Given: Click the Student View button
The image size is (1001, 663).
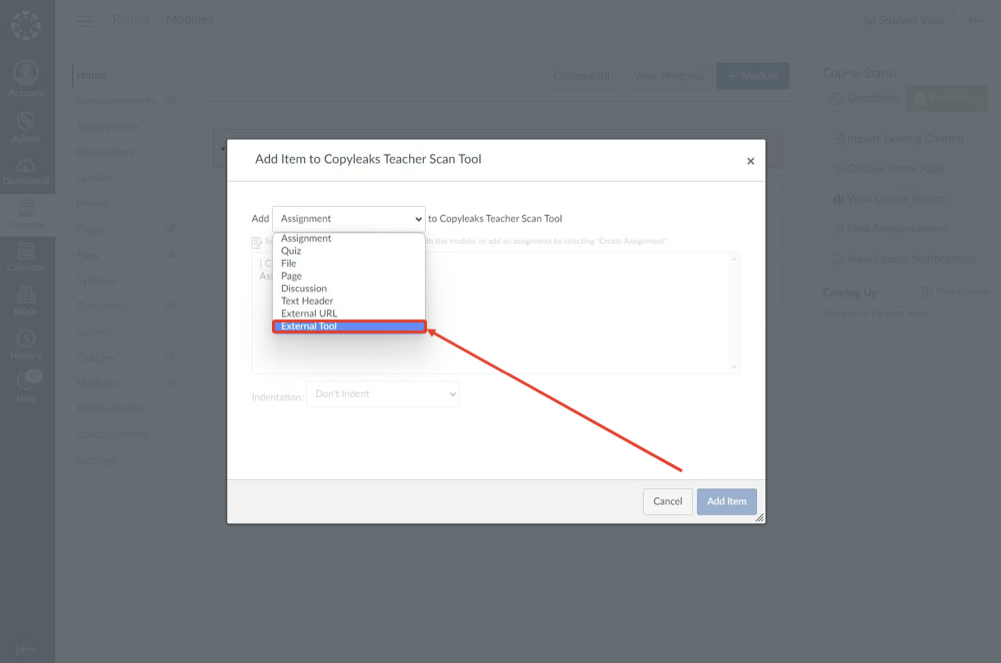Looking at the screenshot, I should [x=905, y=20].
